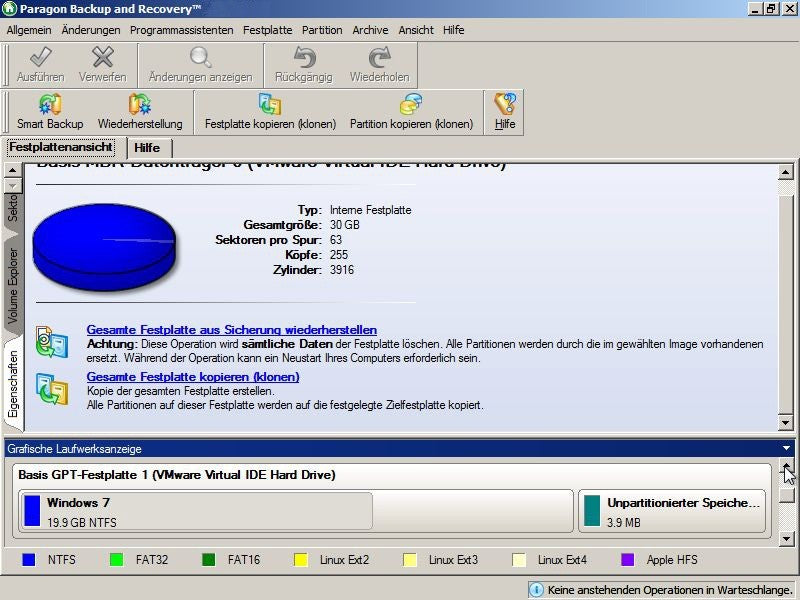
Task: Open the Partition menu
Action: (x=322, y=30)
